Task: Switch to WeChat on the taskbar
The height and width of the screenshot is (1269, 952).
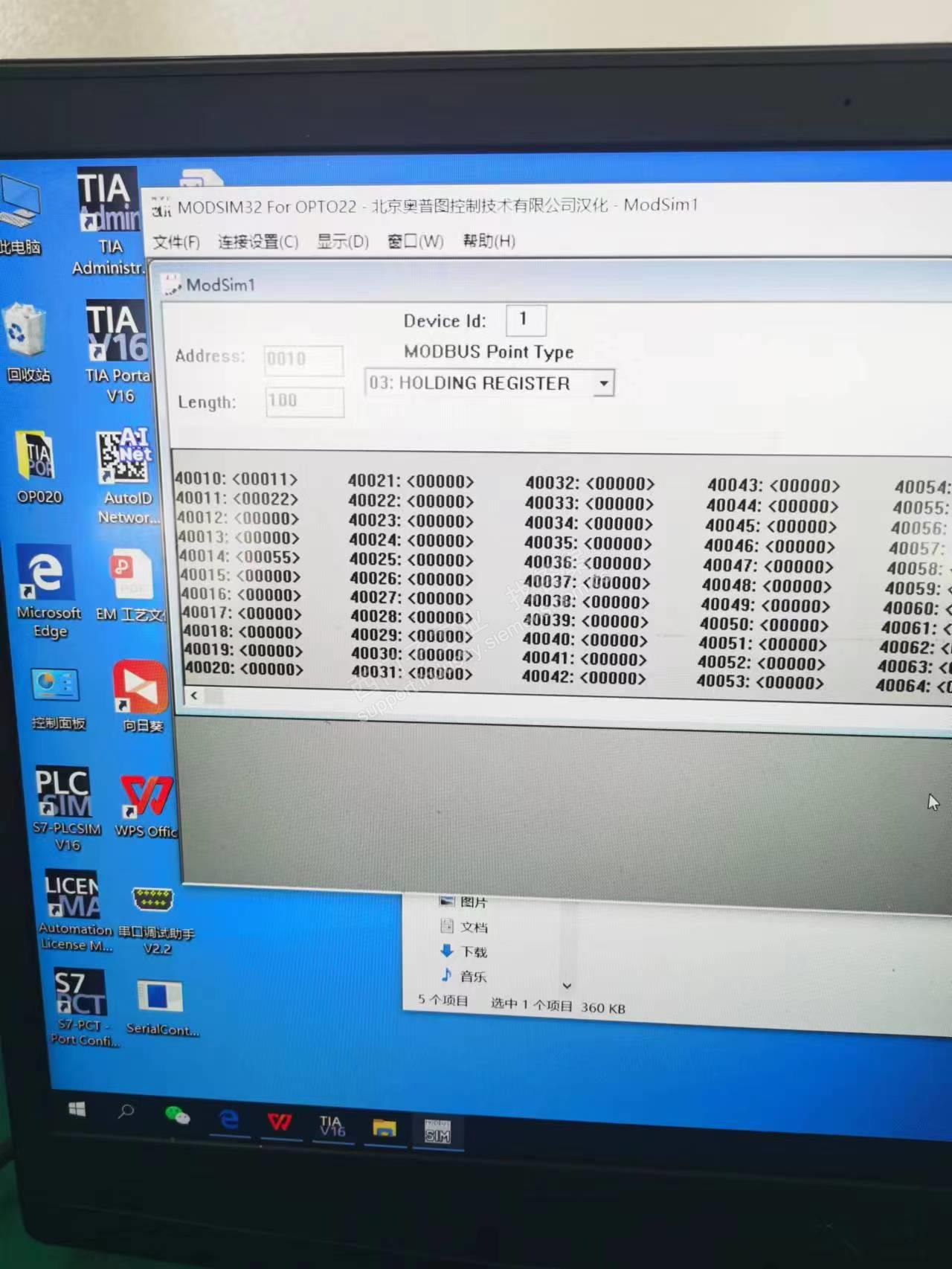Action: (177, 1115)
